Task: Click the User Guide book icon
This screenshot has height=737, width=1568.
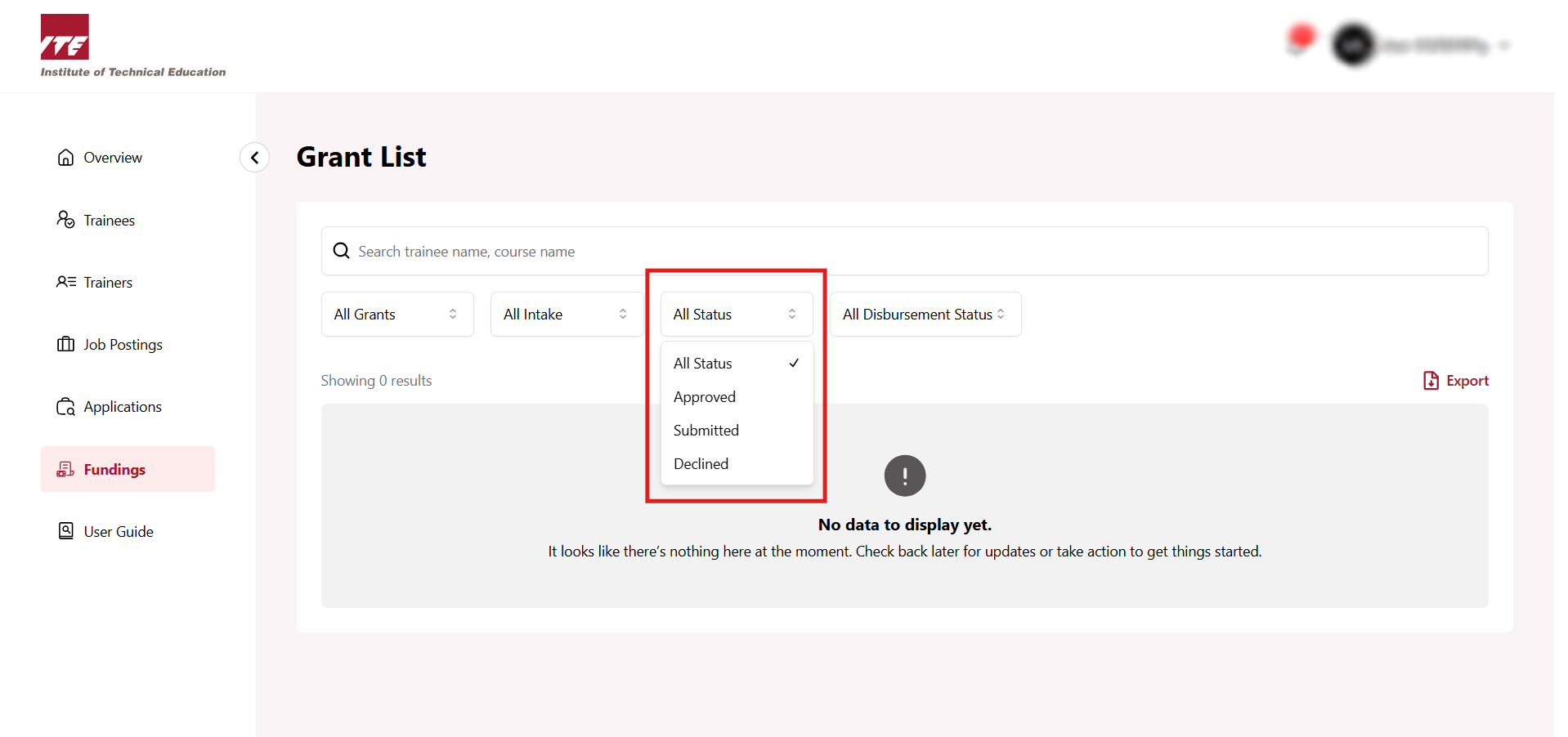Action: [65, 531]
